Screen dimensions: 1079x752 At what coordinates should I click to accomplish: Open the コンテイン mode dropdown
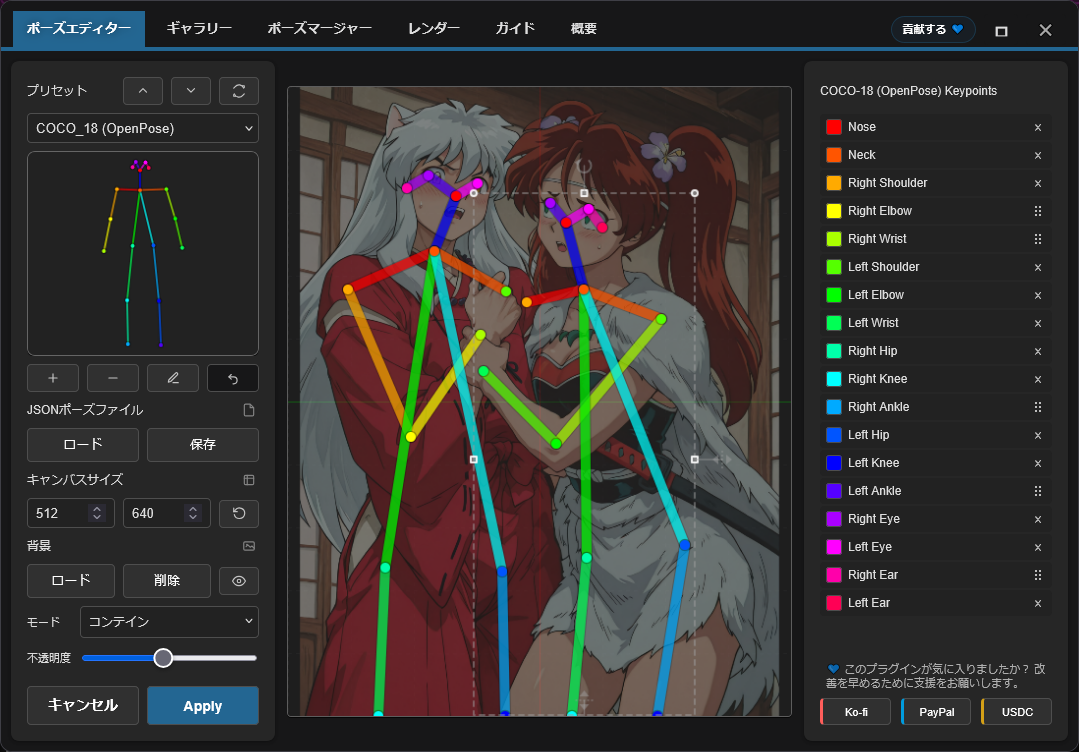169,621
